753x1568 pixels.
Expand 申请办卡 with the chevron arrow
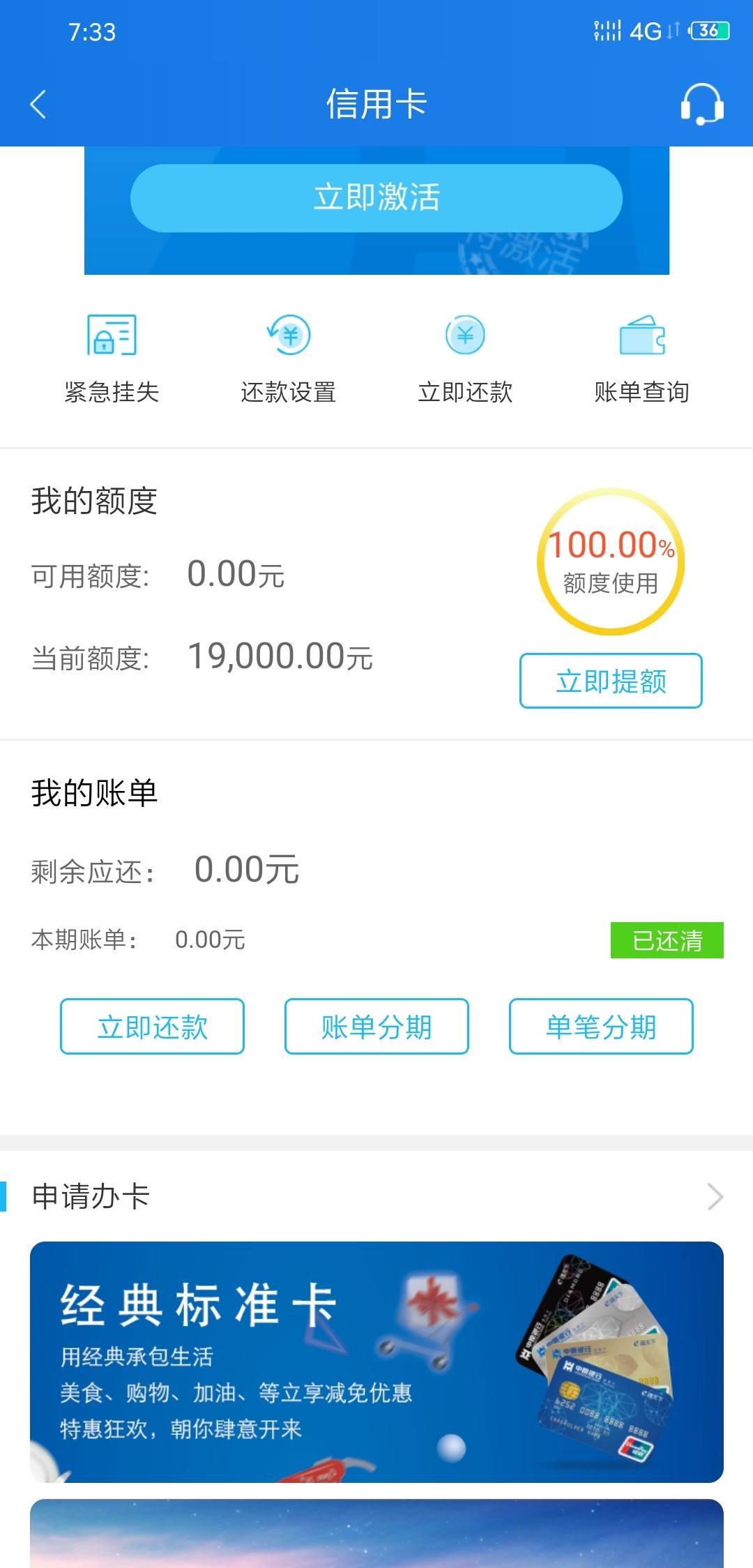(x=715, y=1196)
